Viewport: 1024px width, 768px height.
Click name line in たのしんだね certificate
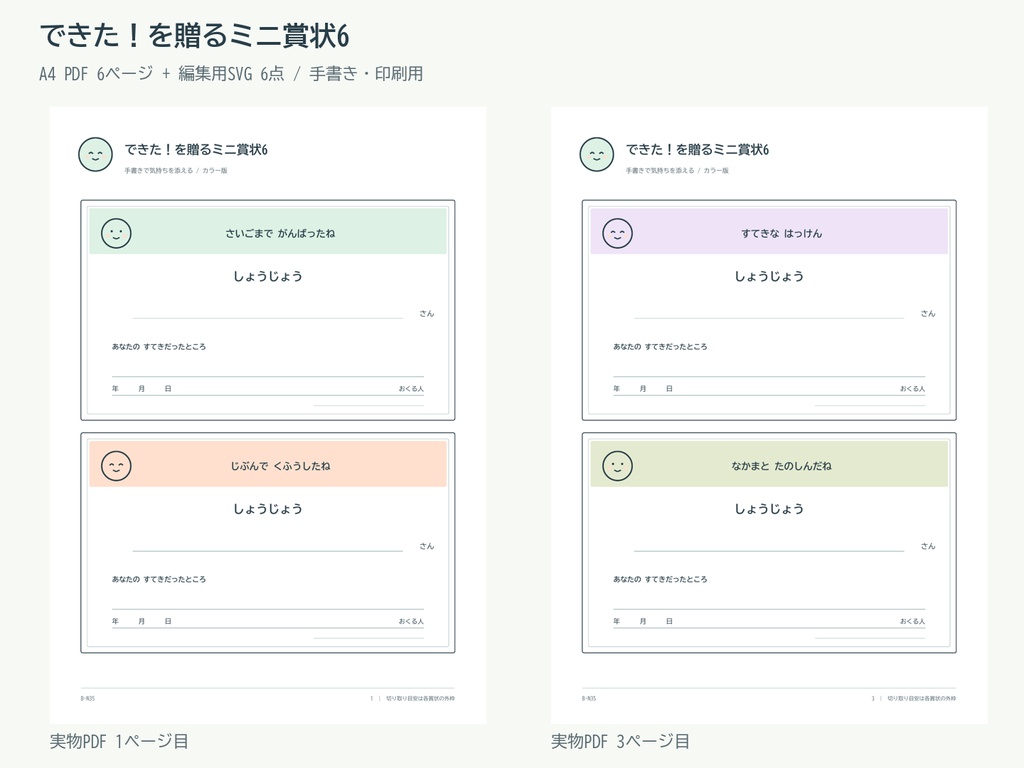769,551
